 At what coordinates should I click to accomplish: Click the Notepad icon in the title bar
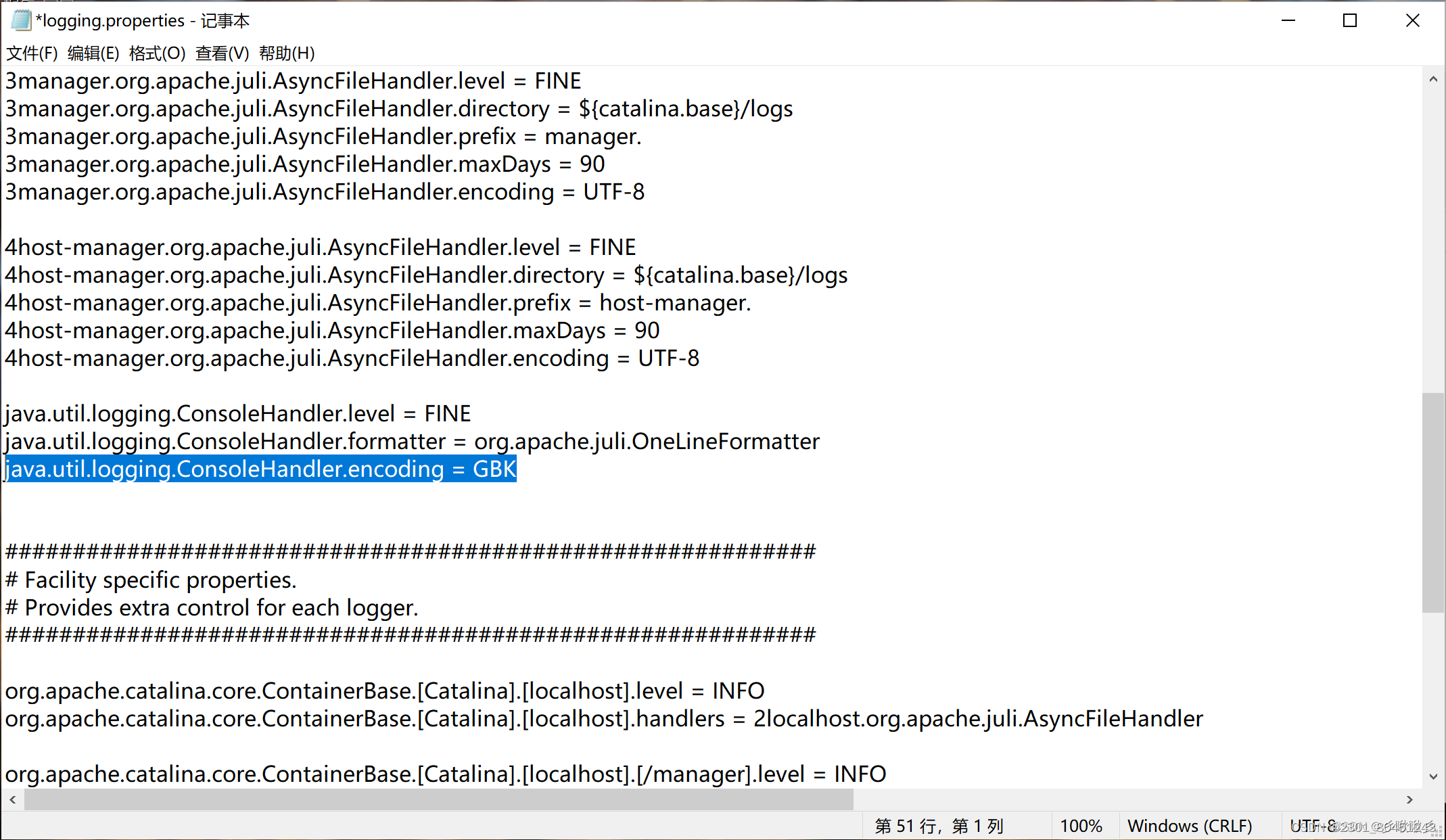click(x=20, y=20)
